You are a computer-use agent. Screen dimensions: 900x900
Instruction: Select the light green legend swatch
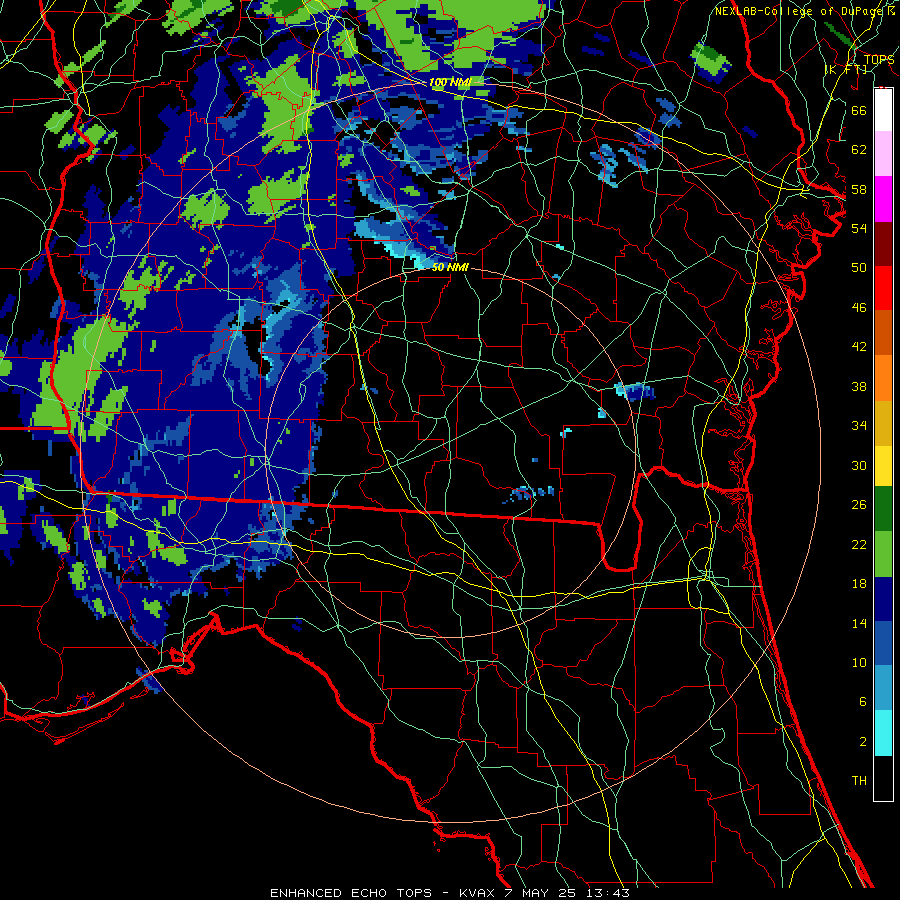coord(883,554)
